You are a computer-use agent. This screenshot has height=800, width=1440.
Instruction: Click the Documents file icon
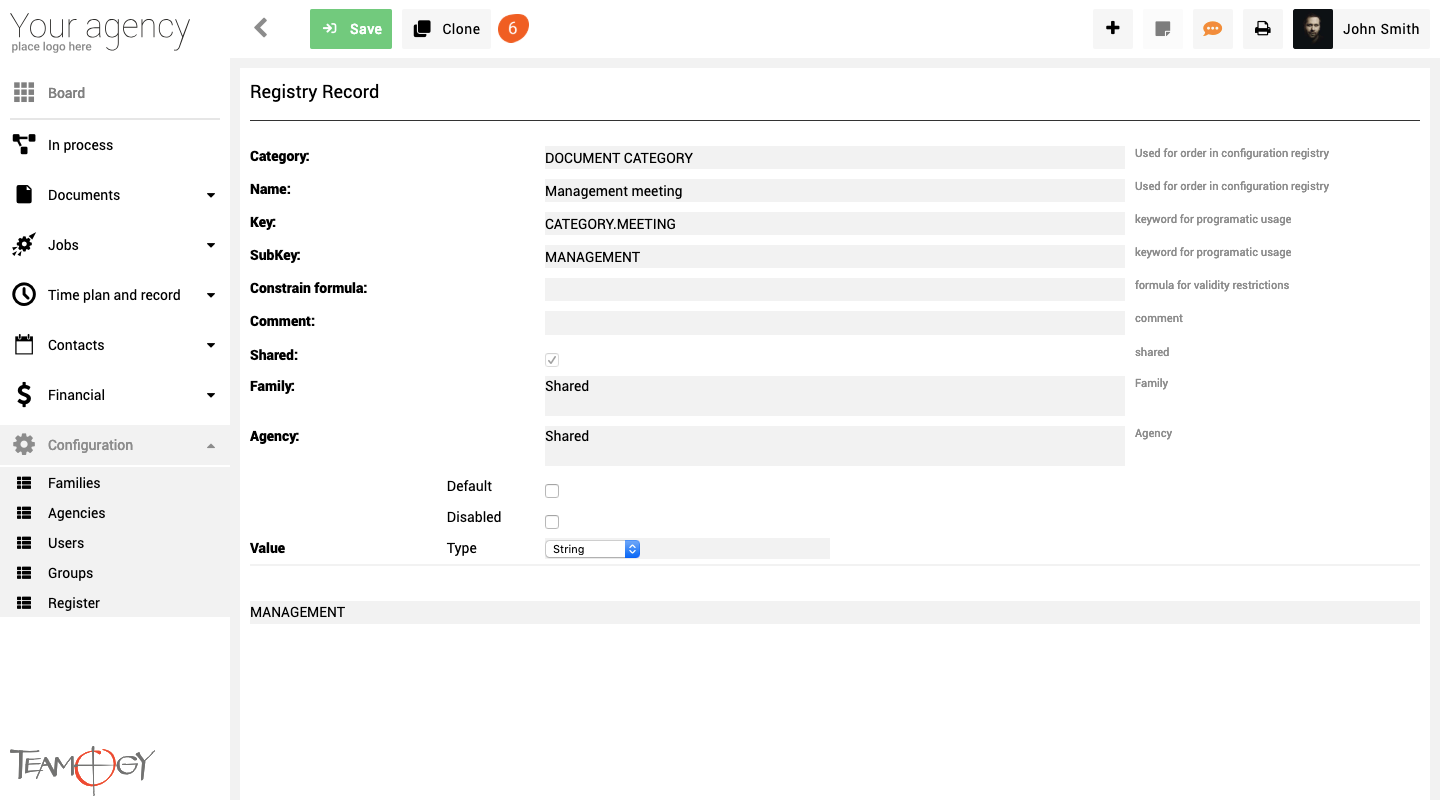click(24, 195)
